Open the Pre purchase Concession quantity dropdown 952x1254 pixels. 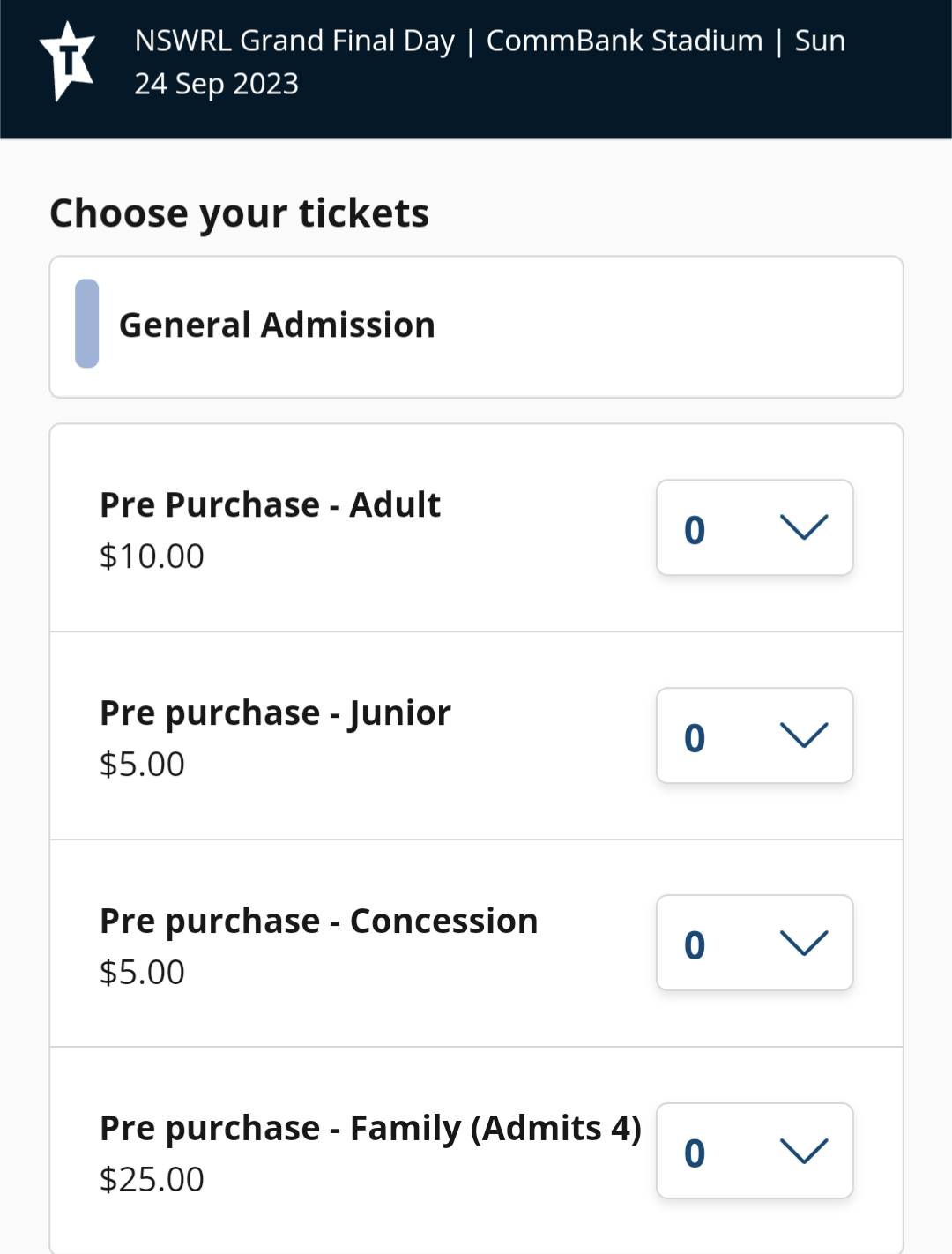[755, 943]
